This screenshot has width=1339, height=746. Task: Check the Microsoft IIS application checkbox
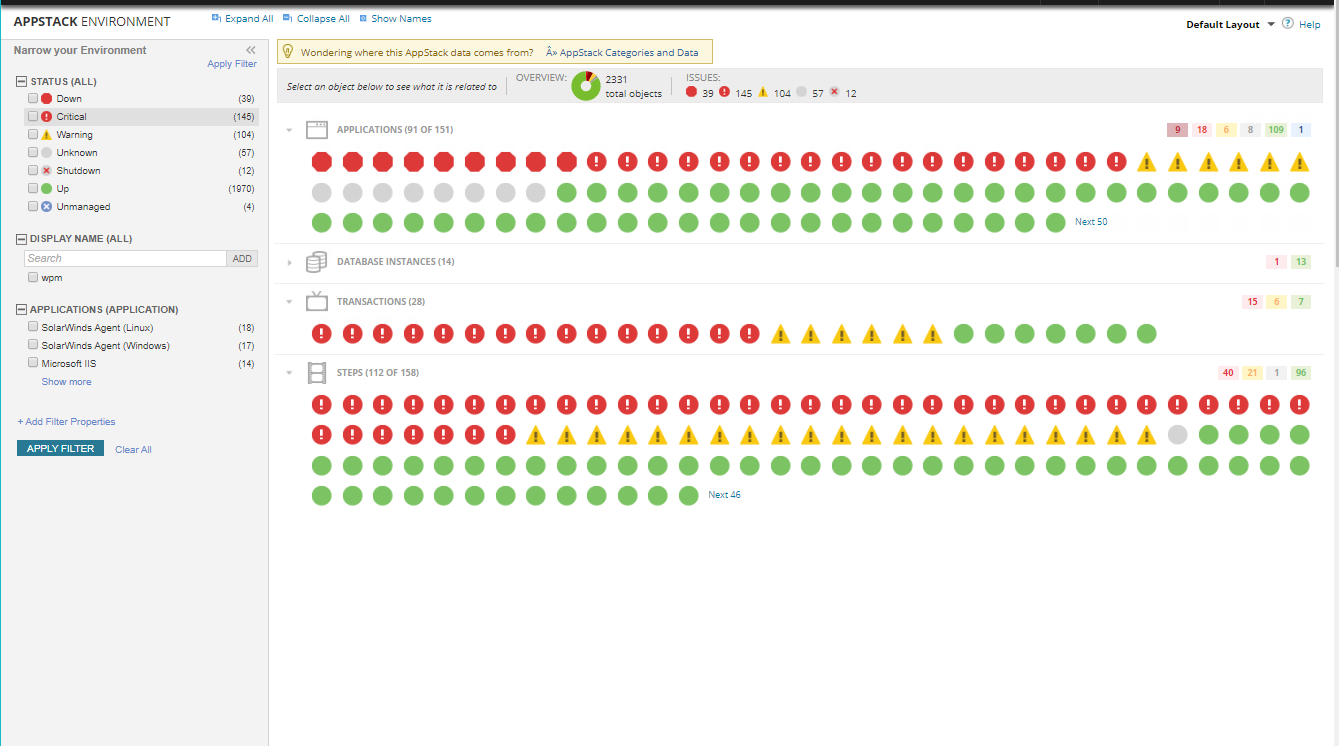point(32,362)
